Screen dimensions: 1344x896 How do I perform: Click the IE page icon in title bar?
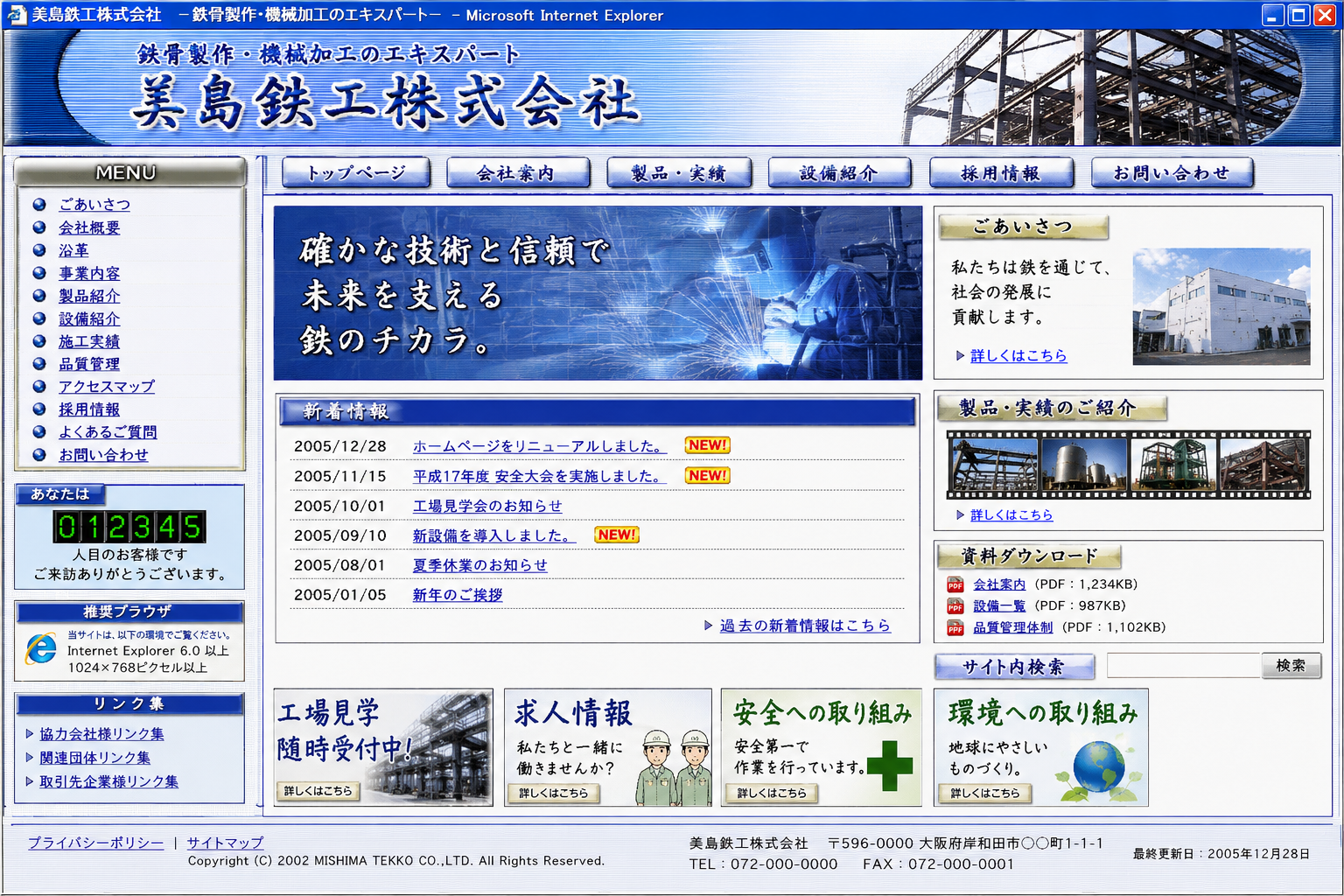(x=16, y=15)
